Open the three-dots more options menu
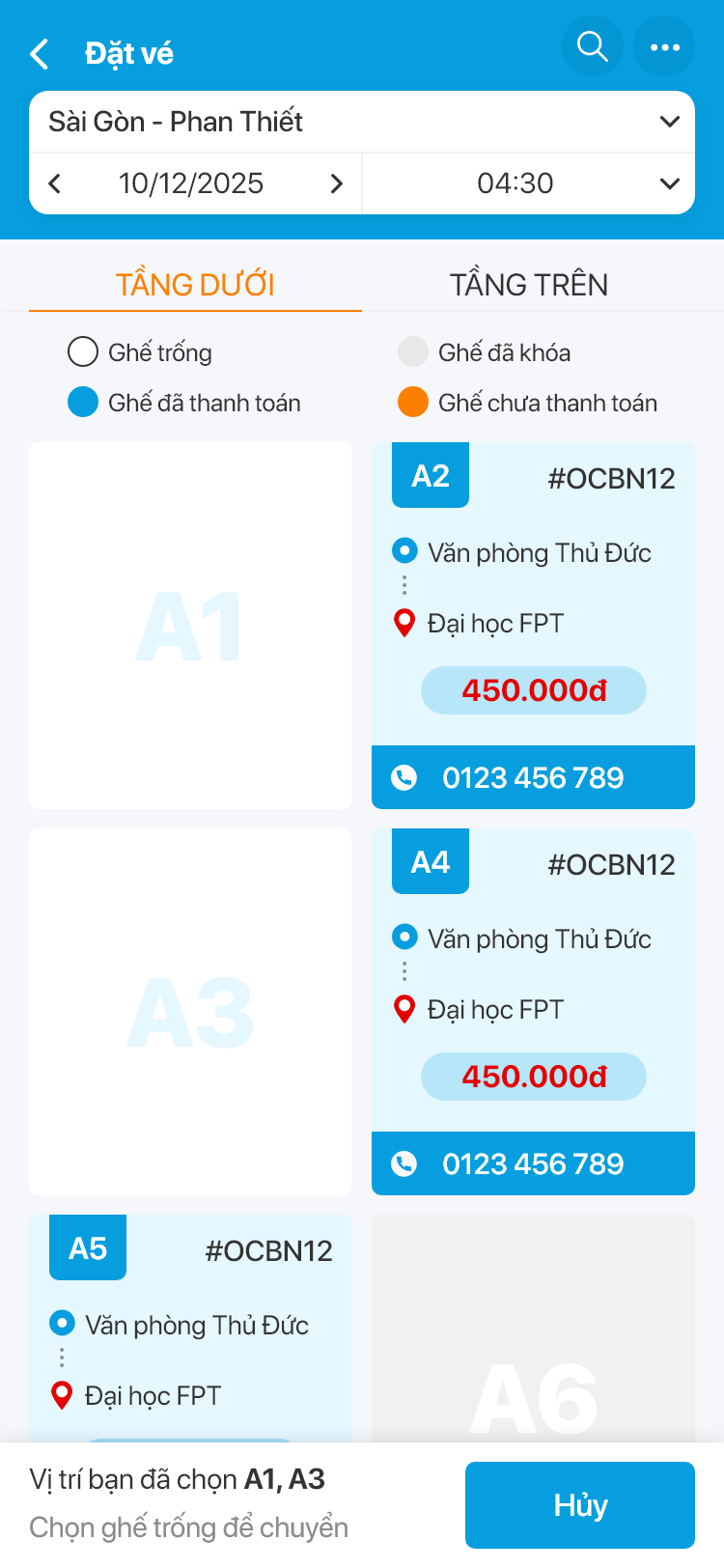Viewport: 724px width, 1568px height. (664, 46)
